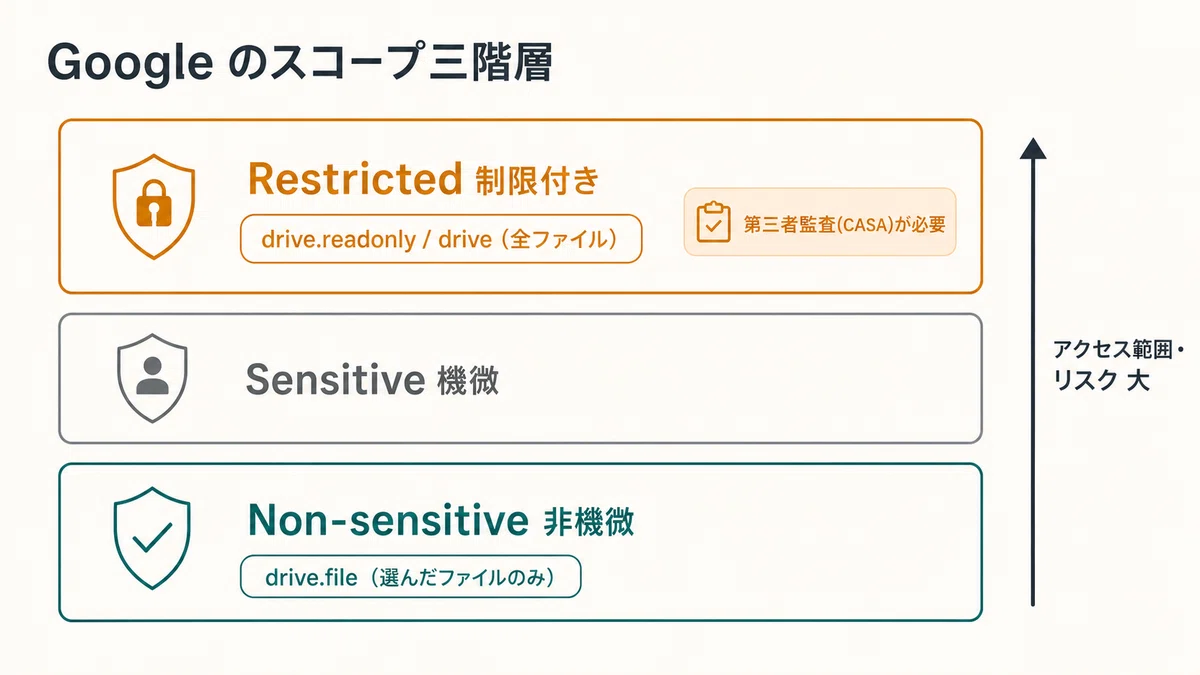This screenshot has height=675, width=1200.
Task: Click the person silhouette shield icon
Action: point(152,379)
